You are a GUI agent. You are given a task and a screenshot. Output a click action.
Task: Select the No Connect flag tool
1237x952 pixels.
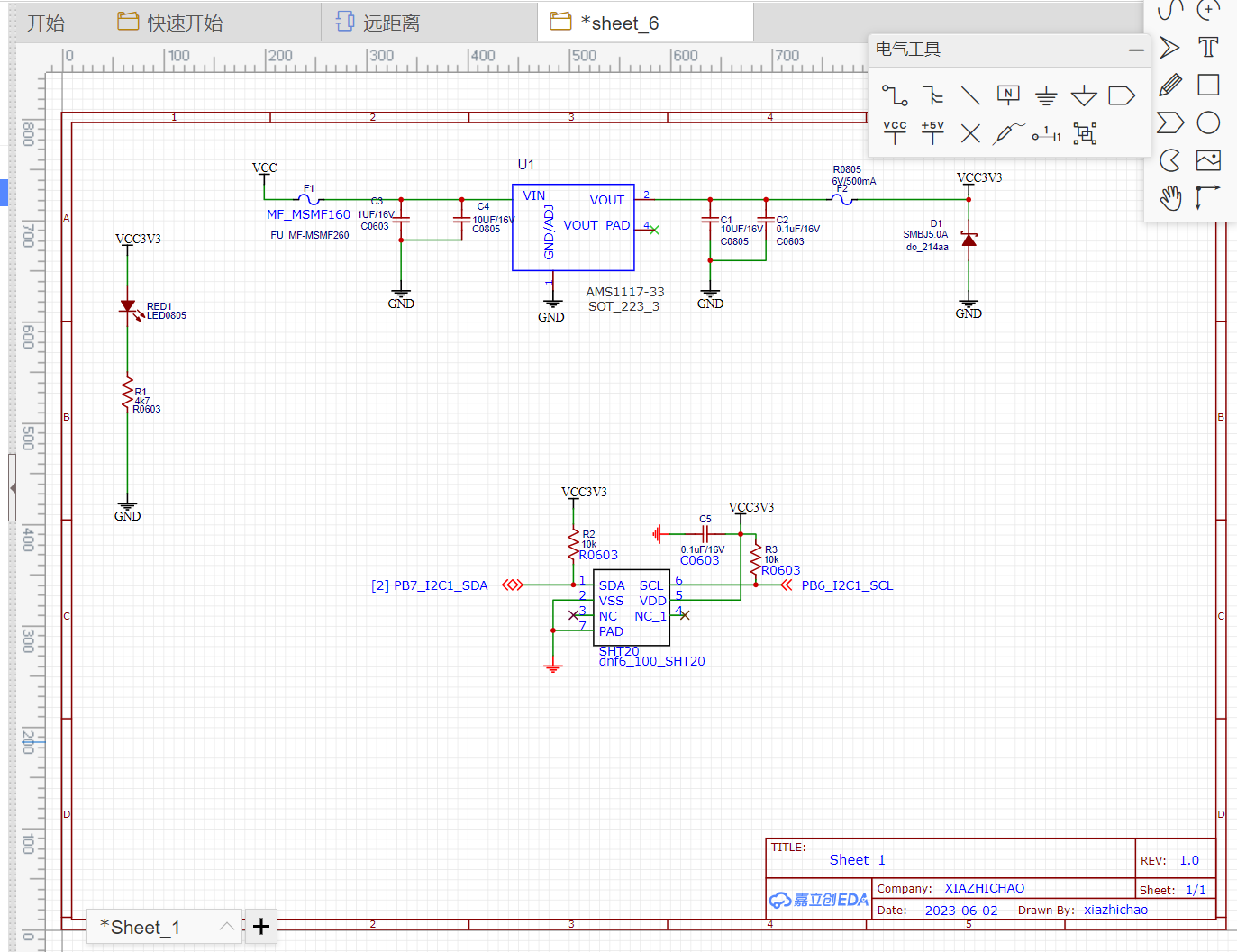pyautogui.click(x=970, y=133)
